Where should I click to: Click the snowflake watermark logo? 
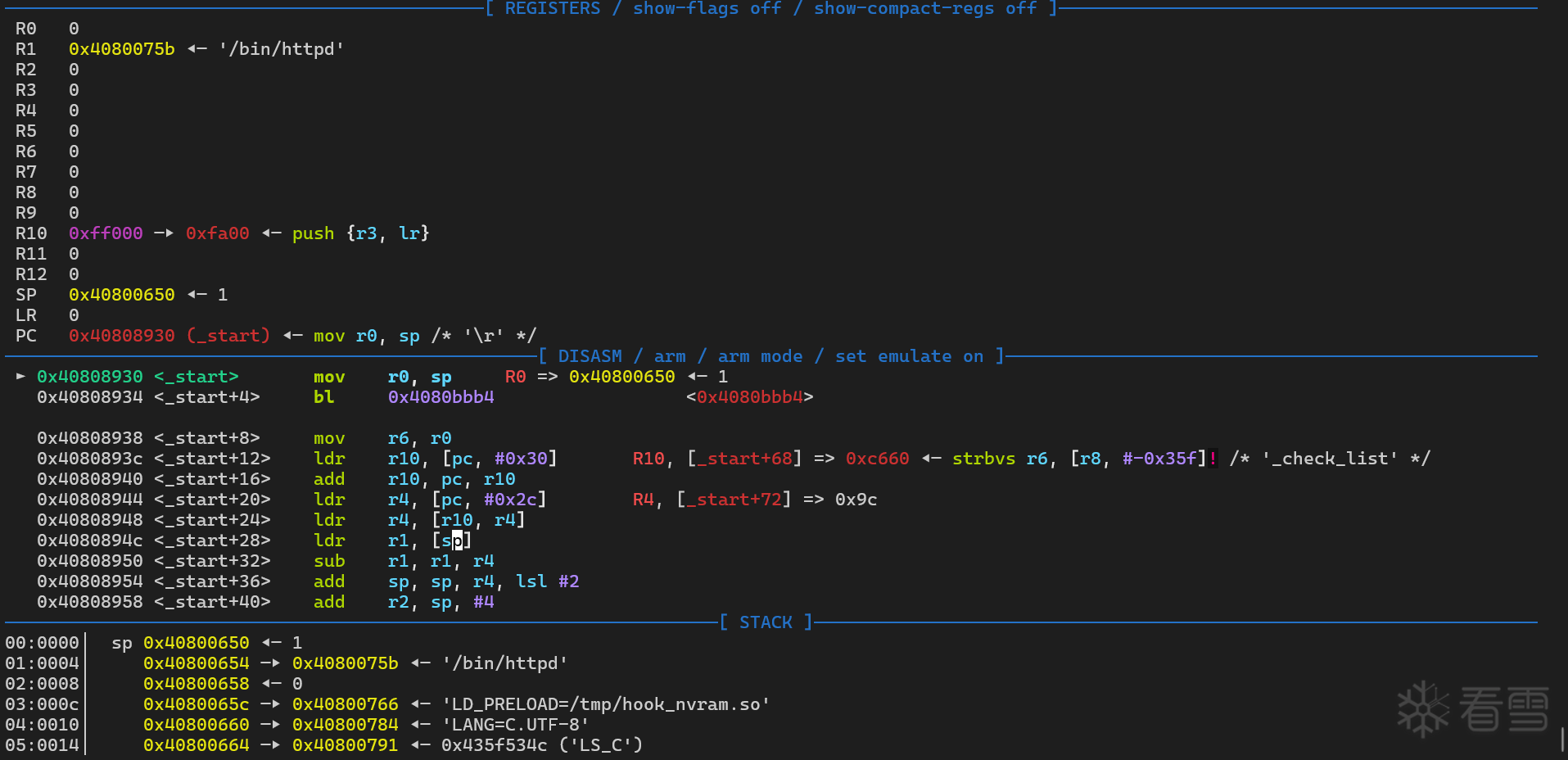(1423, 708)
